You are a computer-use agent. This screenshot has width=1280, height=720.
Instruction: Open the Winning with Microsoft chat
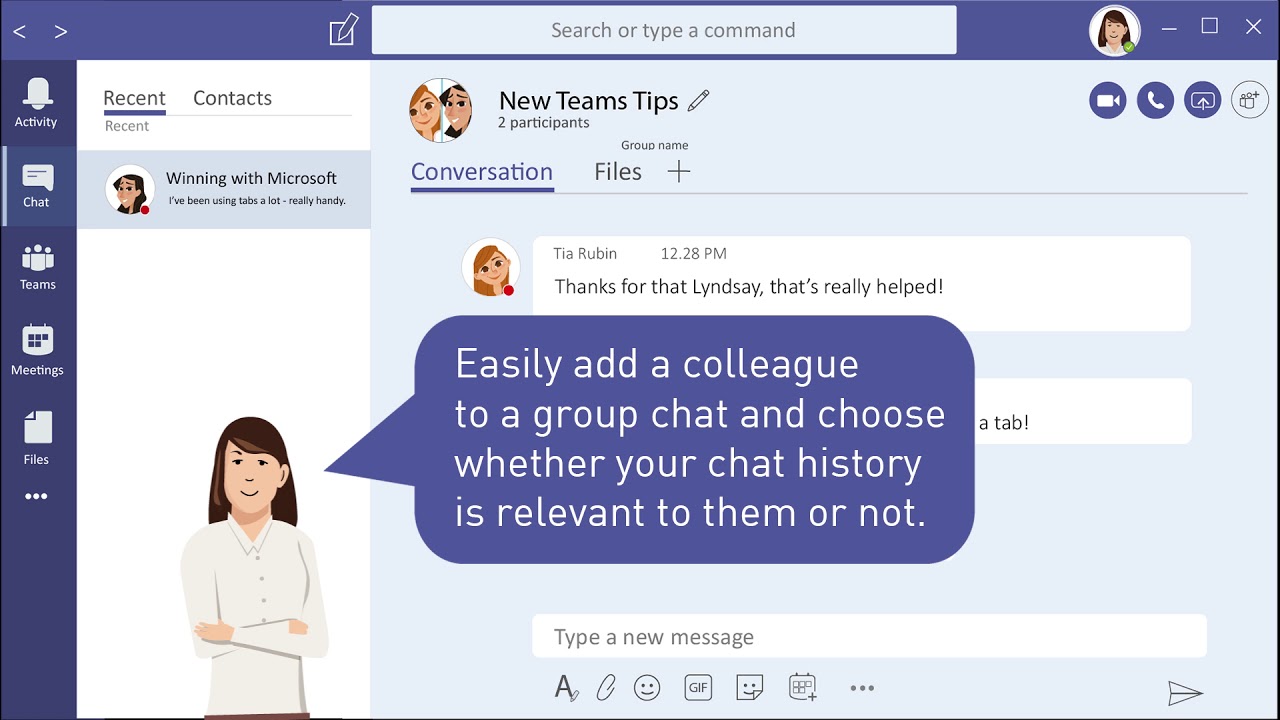click(224, 190)
